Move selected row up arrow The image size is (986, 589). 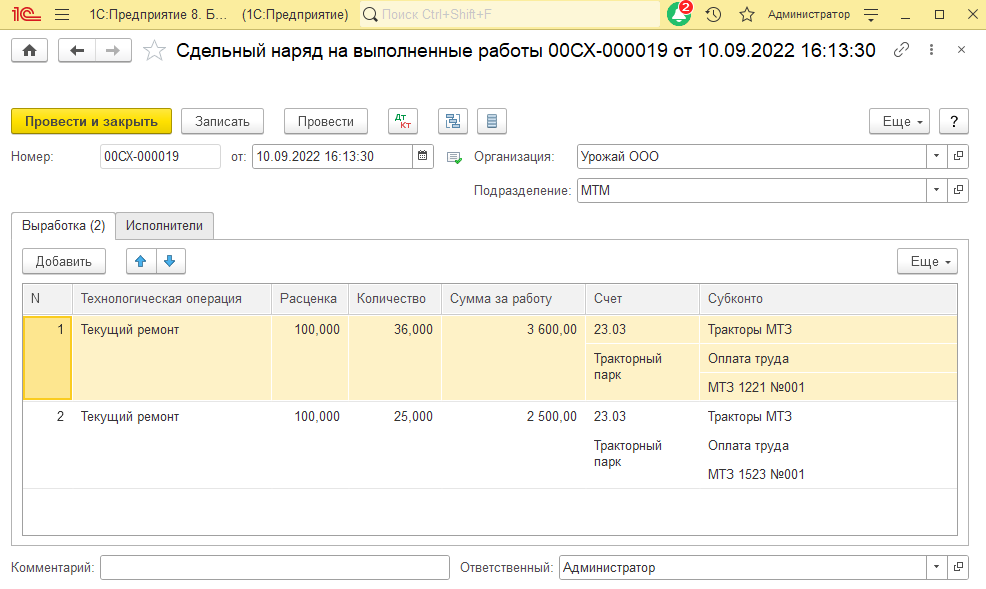point(141,261)
